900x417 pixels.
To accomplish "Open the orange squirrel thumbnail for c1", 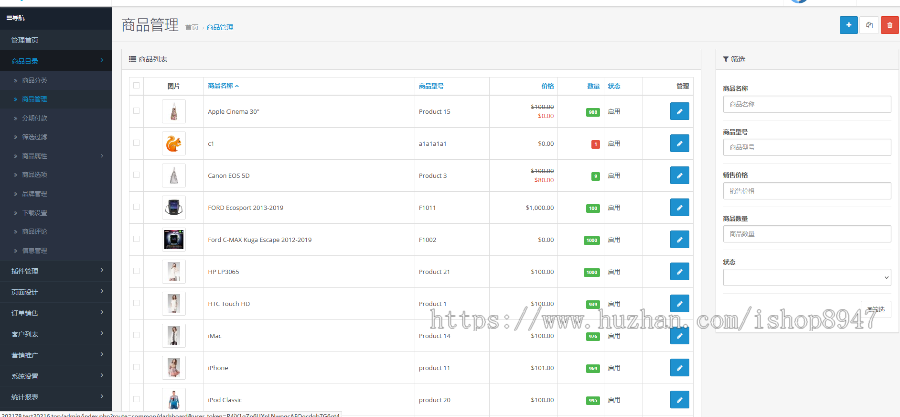I will (x=173, y=143).
